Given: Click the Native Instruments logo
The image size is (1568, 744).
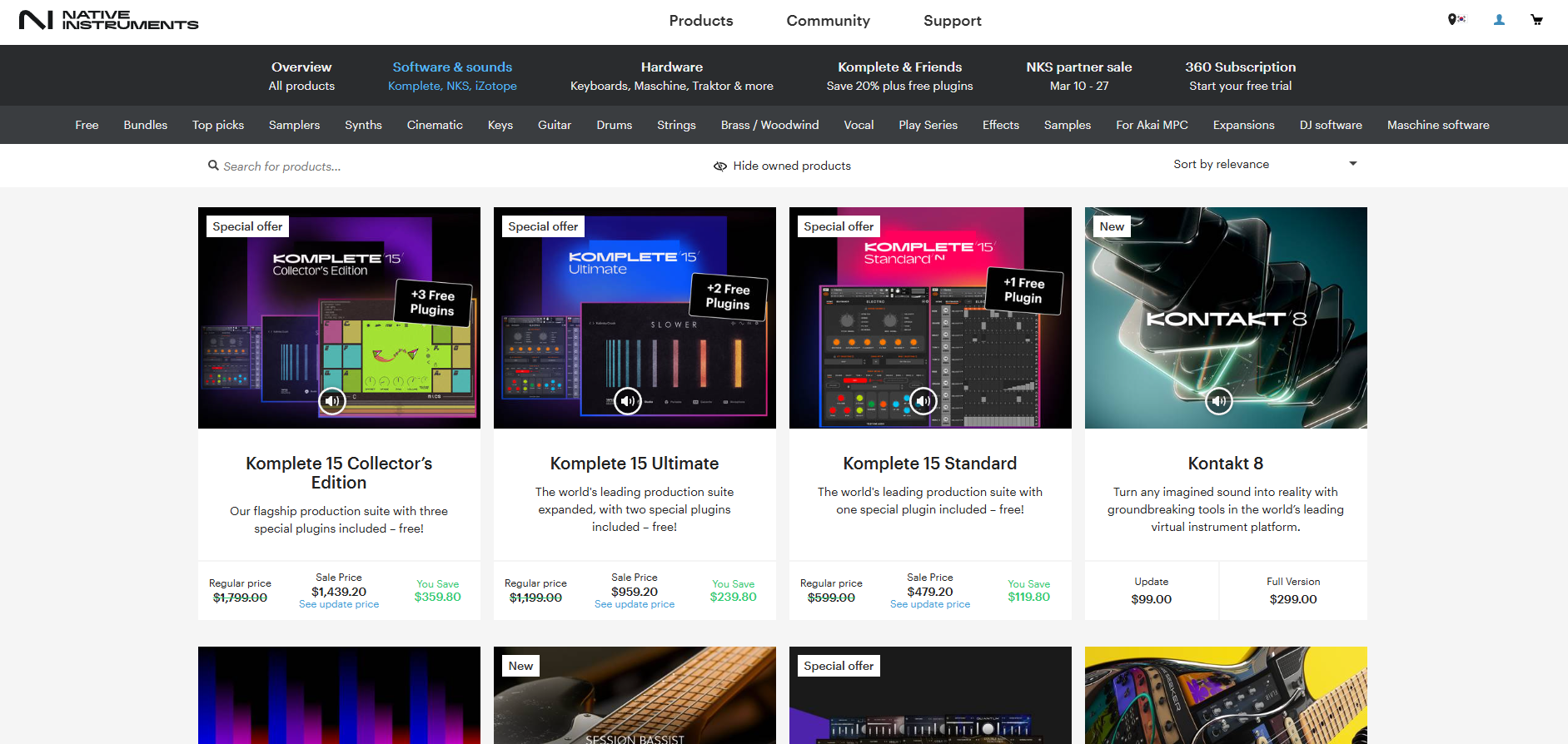Looking at the screenshot, I should pos(109,20).
